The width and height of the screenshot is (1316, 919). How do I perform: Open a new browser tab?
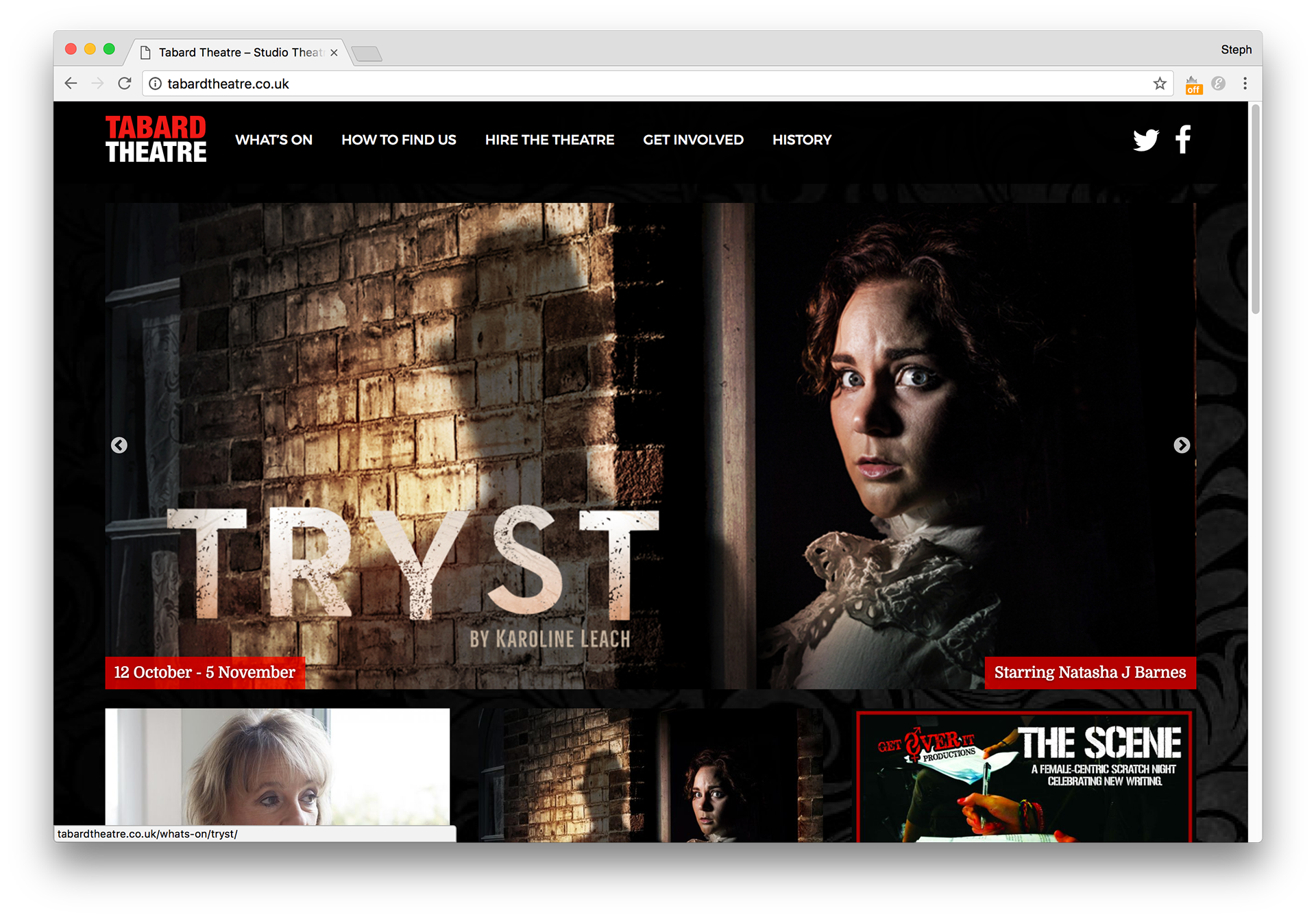pyautogui.click(x=367, y=53)
